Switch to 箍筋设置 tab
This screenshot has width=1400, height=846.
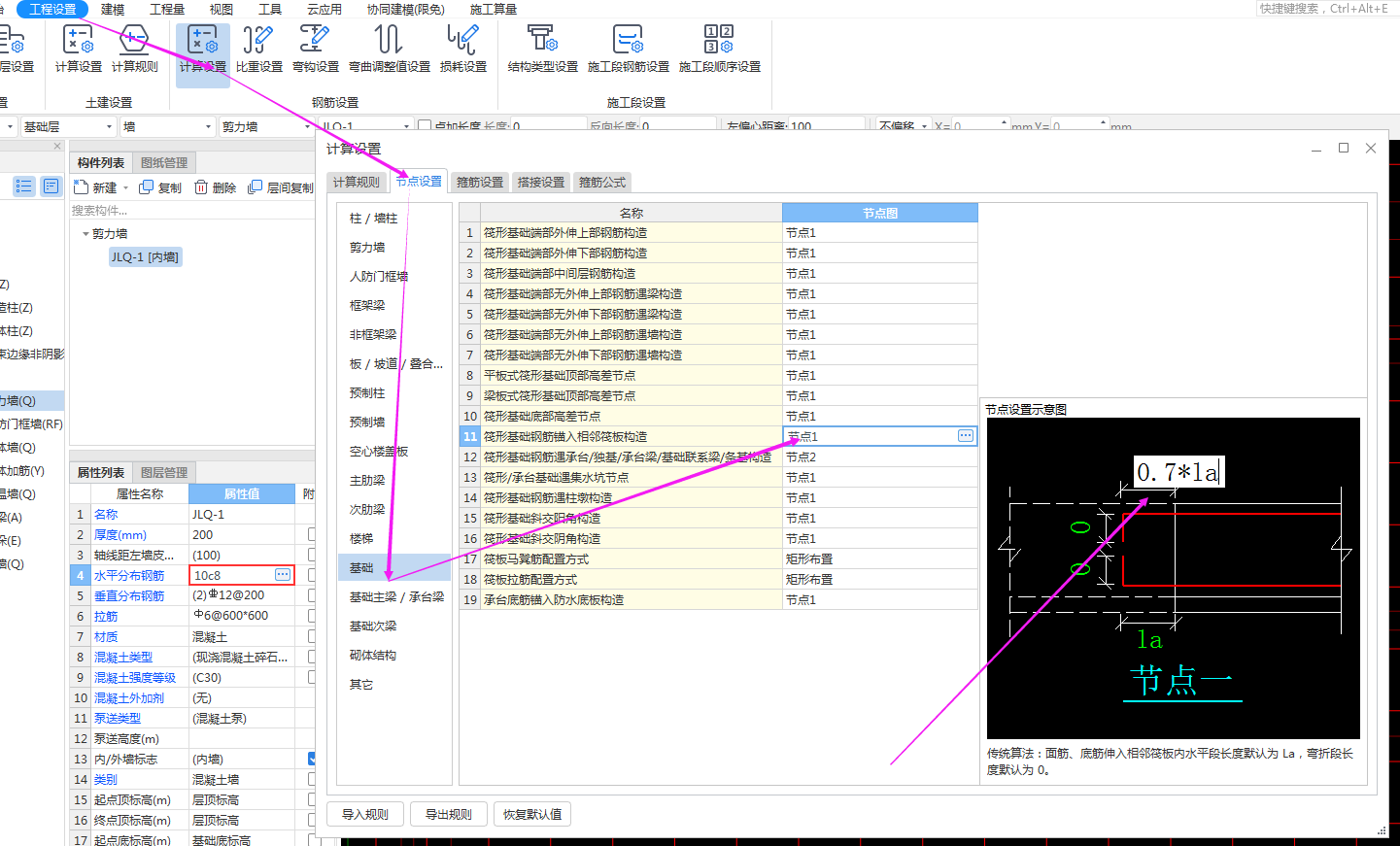tap(480, 182)
